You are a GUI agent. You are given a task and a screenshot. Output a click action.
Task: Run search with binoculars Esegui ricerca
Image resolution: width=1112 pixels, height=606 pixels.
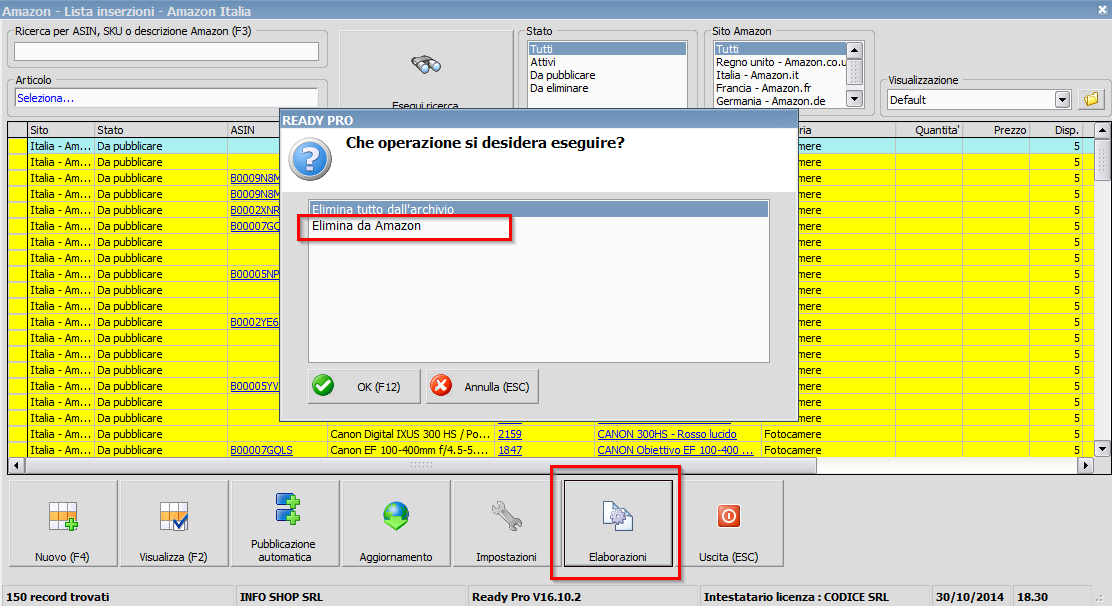click(426, 69)
